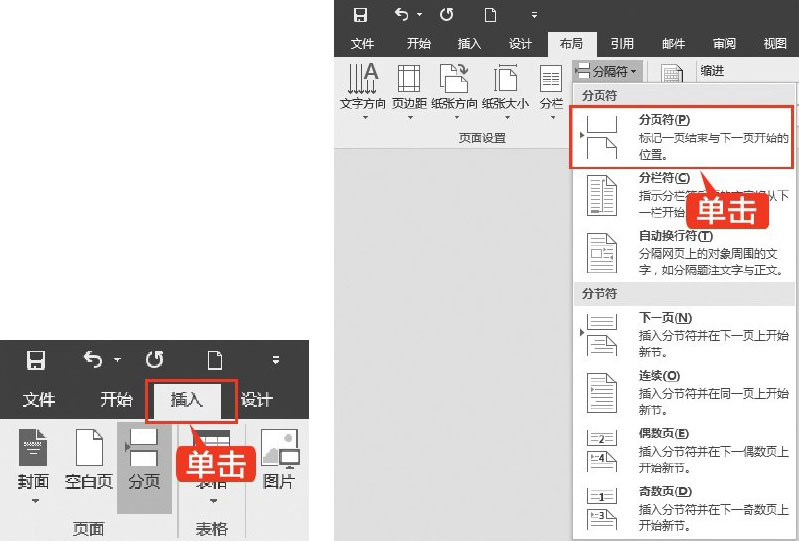Click the Undo arrow in left toolbar
The height and width of the screenshot is (541, 799).
[93, 359]
